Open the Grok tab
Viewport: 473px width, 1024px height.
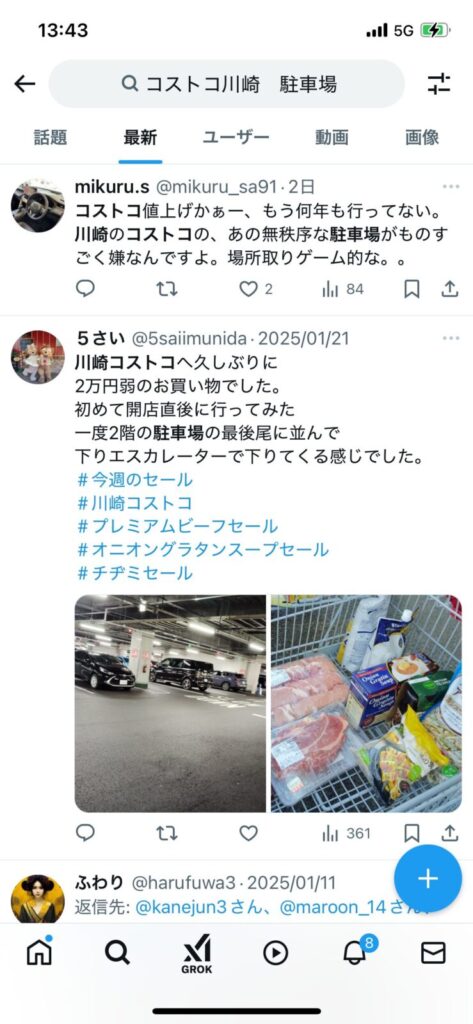(x=197, y=953)
